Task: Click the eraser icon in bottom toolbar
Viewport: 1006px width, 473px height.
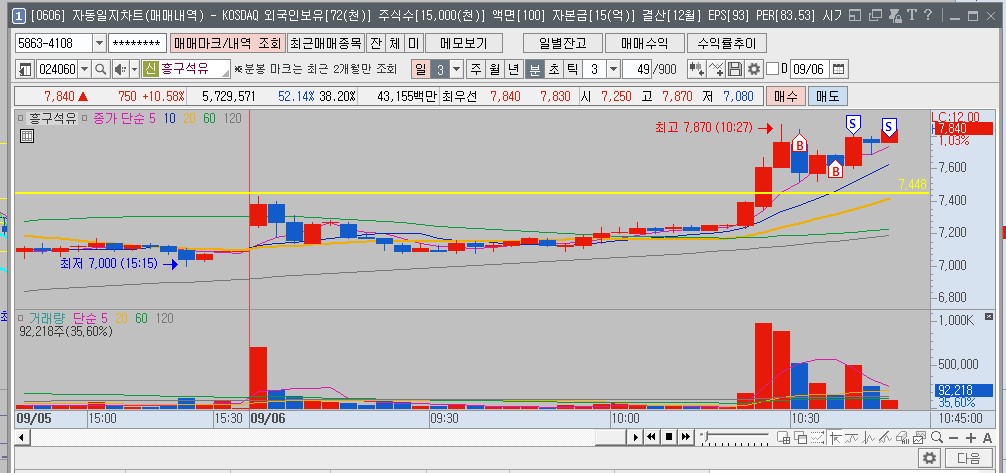Action: pos(902,437)
